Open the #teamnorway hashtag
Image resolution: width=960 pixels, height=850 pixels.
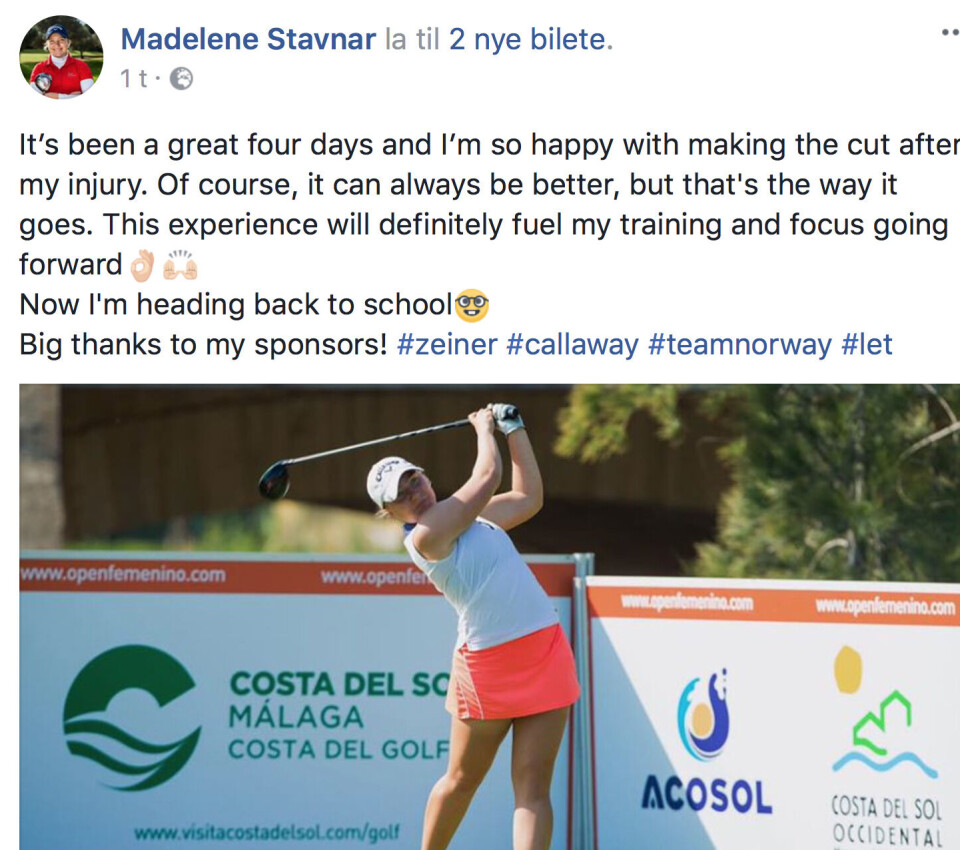740,344
